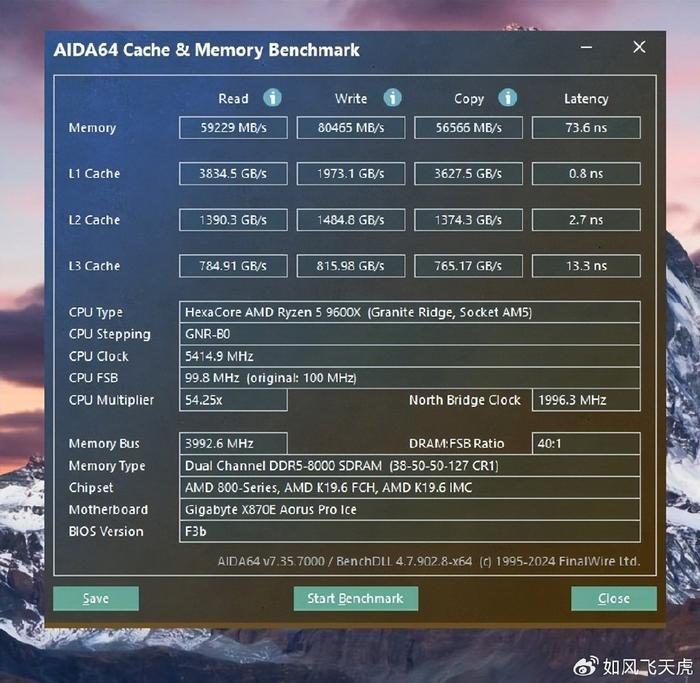Click Motherboard field Gigabyte X870E Aorus
This screenshot has height=683, width=700.
[409, 509]
